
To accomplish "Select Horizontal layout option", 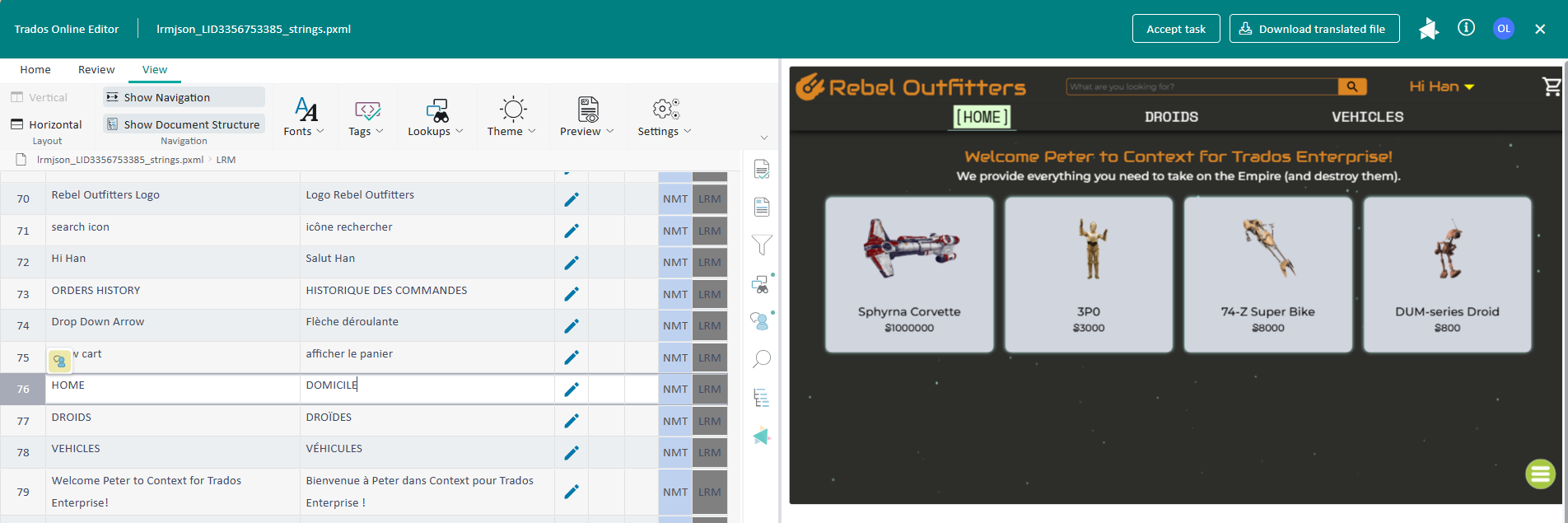I will point(46,124).
